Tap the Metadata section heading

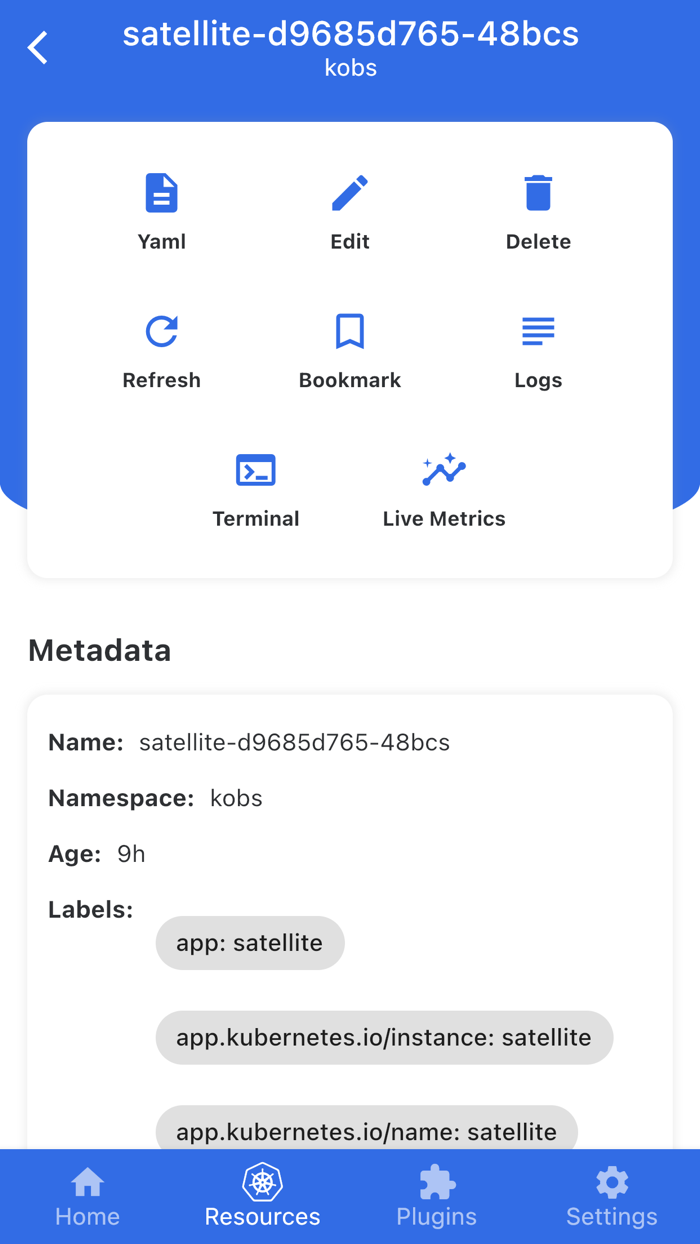coord(99,650)
